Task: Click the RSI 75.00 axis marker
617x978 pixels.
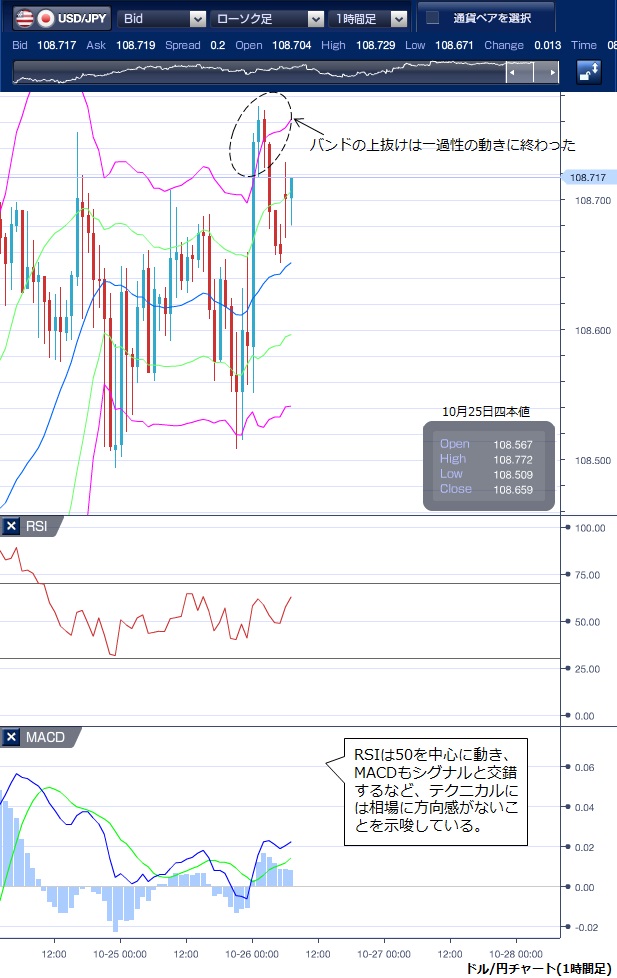Action: 589,575
